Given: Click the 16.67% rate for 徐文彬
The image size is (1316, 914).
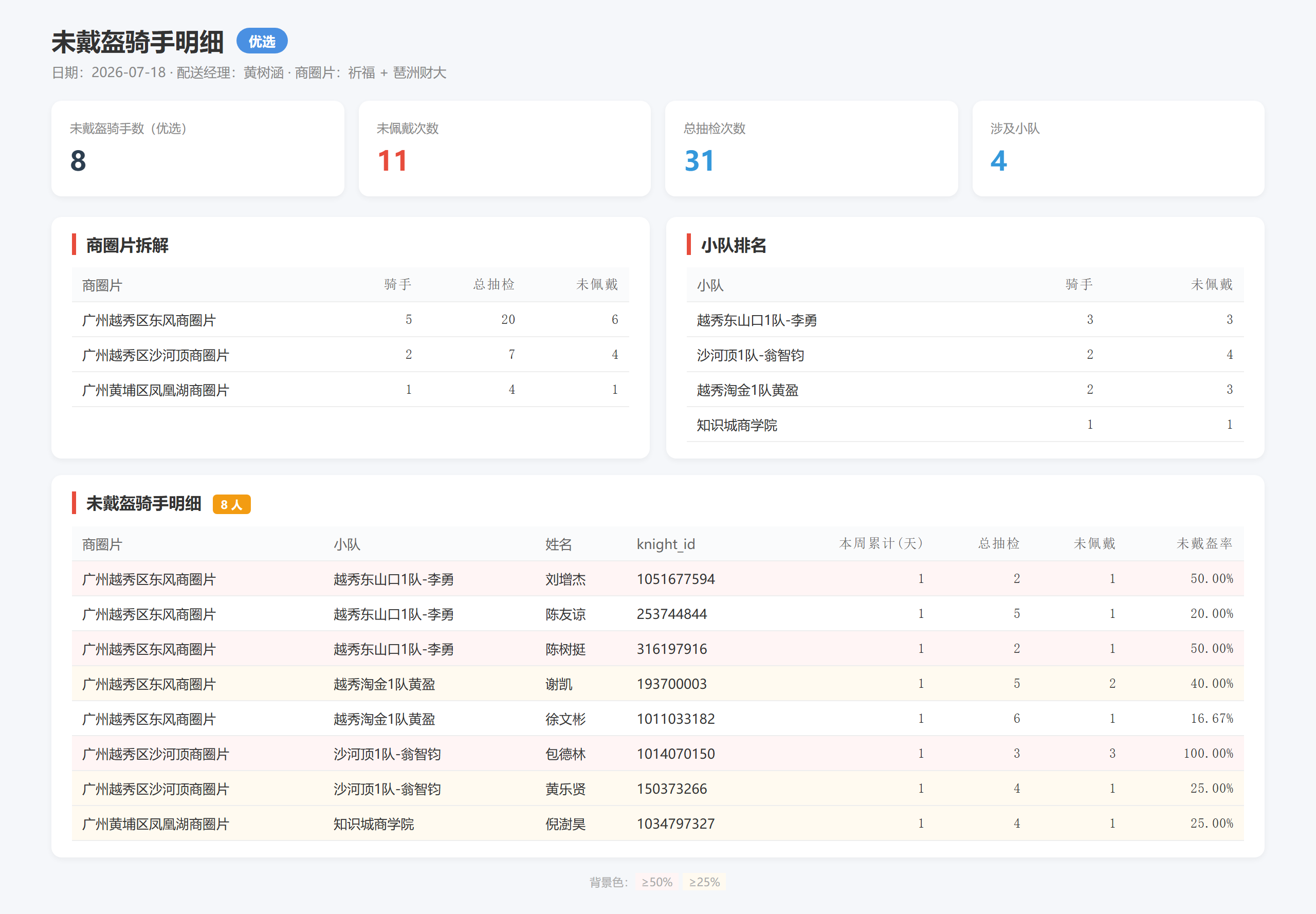Looking at the screenshot, I should pos(1212,718).
